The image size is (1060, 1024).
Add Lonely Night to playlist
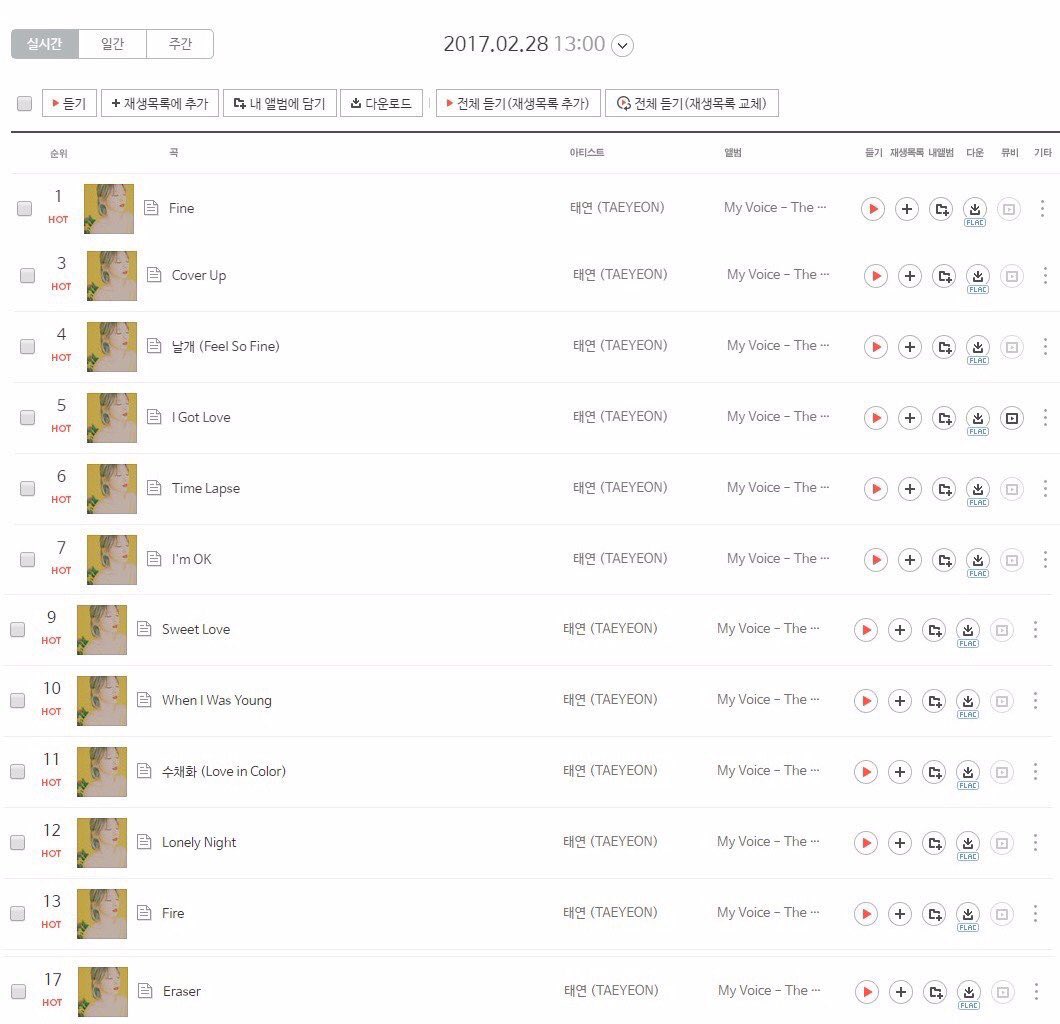(x=900, y=843)
